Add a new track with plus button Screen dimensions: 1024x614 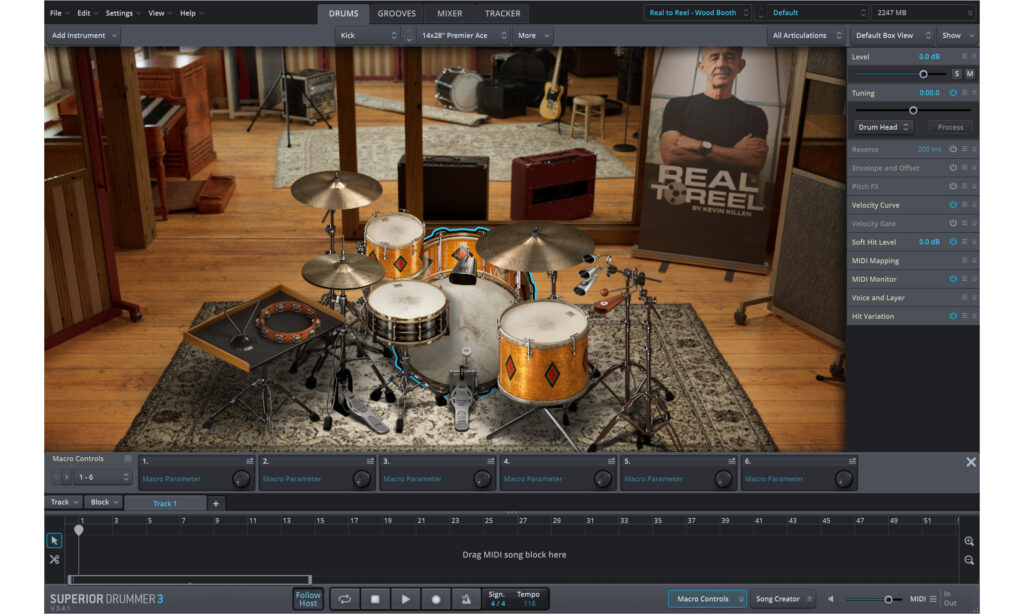point(216,503)
